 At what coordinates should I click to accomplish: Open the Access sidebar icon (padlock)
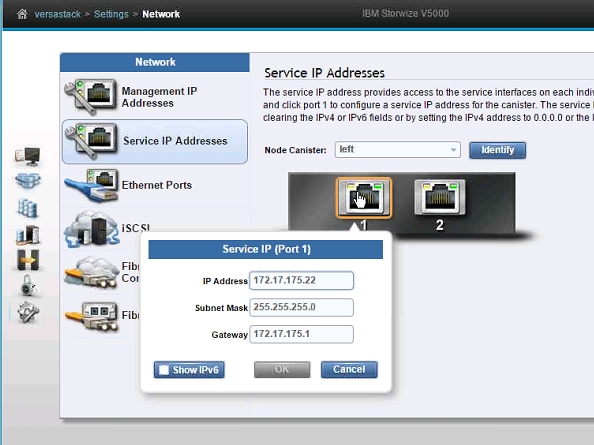[29, 286]
